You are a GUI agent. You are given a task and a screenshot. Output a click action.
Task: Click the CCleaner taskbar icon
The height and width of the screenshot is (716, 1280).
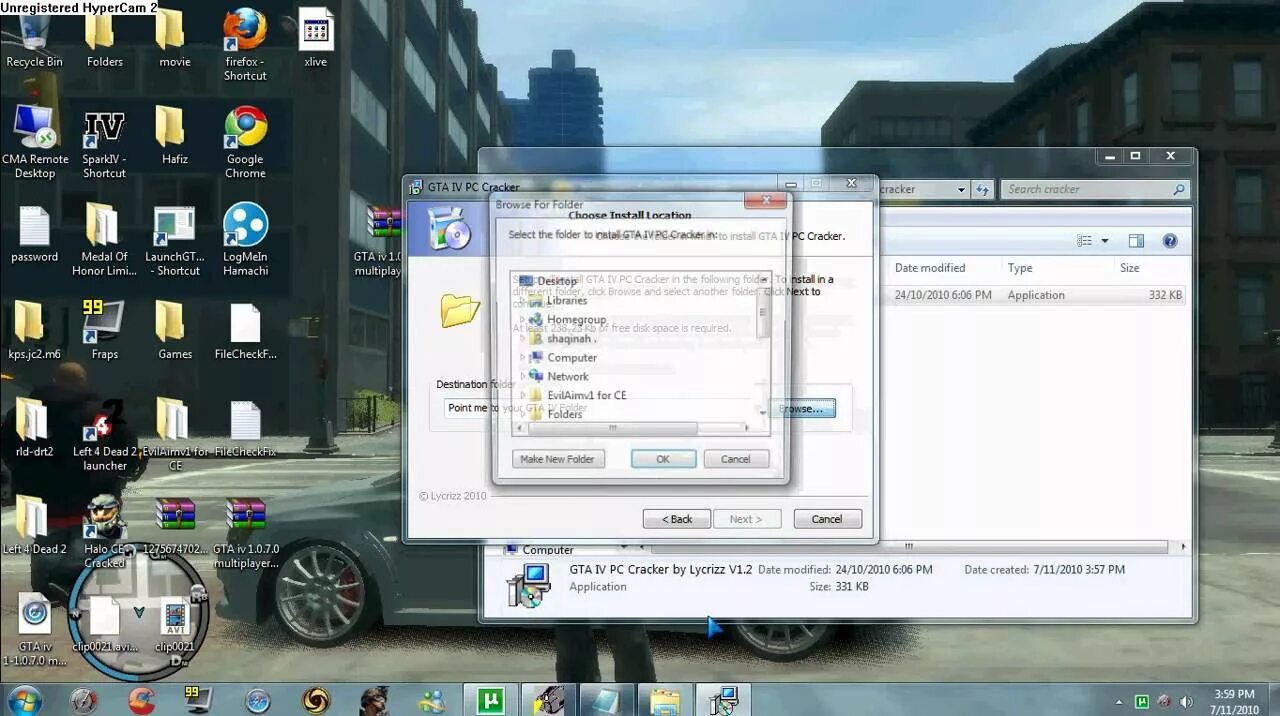pos(142,700)
